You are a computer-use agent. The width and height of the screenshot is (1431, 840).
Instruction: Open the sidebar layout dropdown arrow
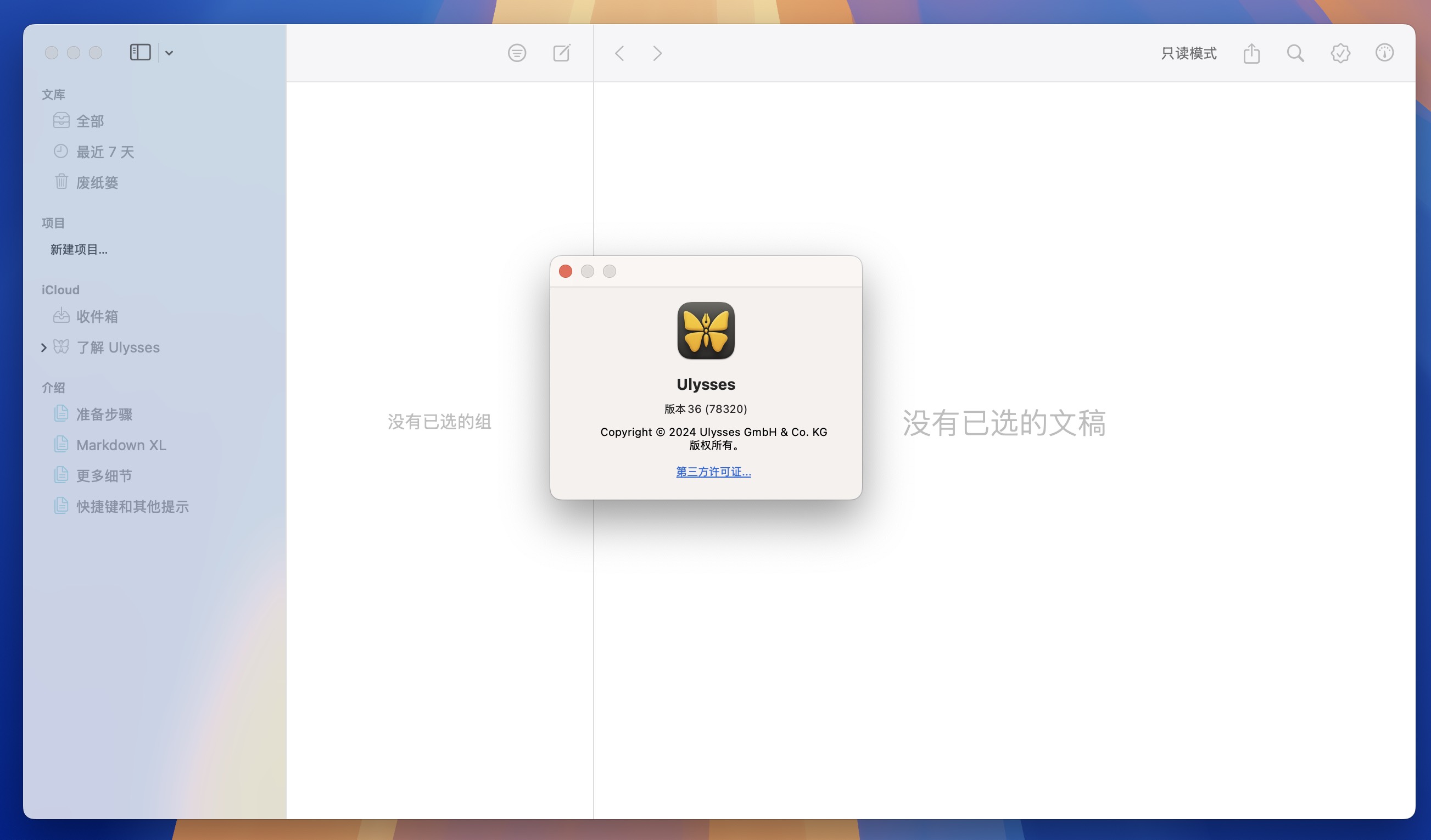[169, 53]
